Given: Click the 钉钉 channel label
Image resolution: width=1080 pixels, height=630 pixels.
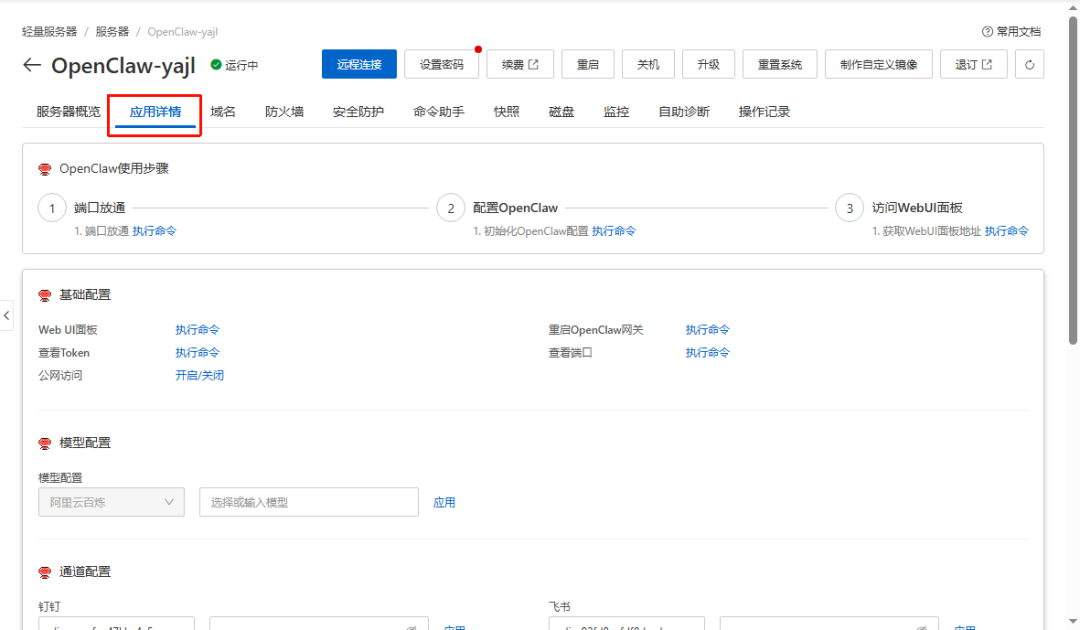Looking at the screenshot, I should click(50, 607).
